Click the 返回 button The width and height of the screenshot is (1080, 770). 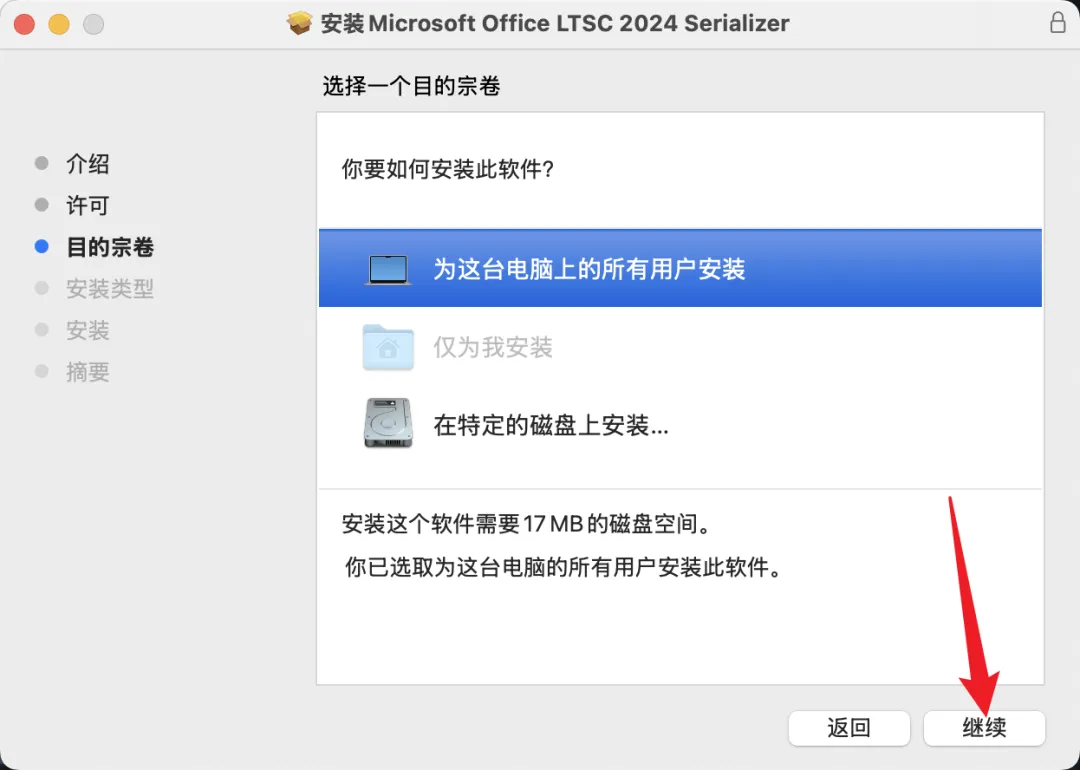pyautogui.click(x=849, y=728)
